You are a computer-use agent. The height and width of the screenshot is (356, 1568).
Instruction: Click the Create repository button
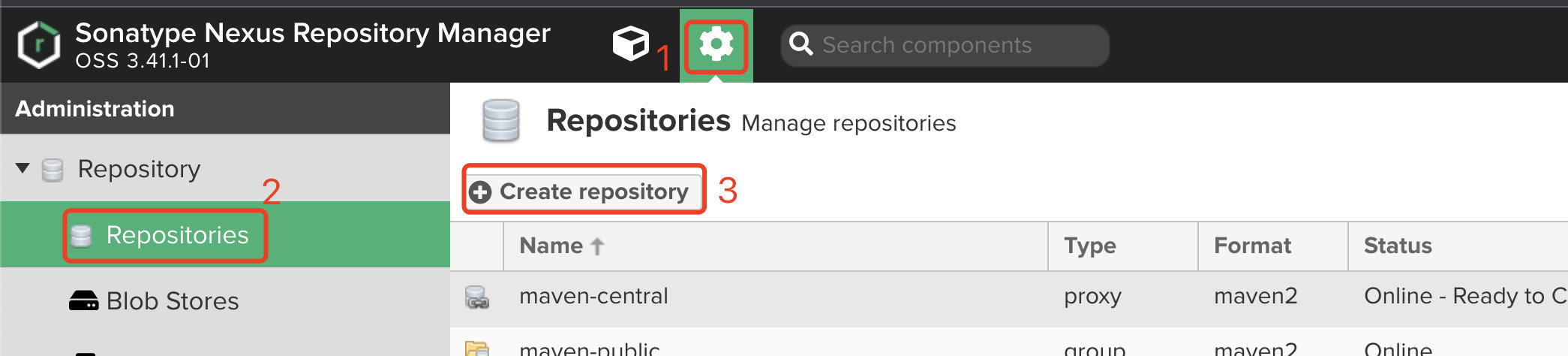(x=584, y=192)
